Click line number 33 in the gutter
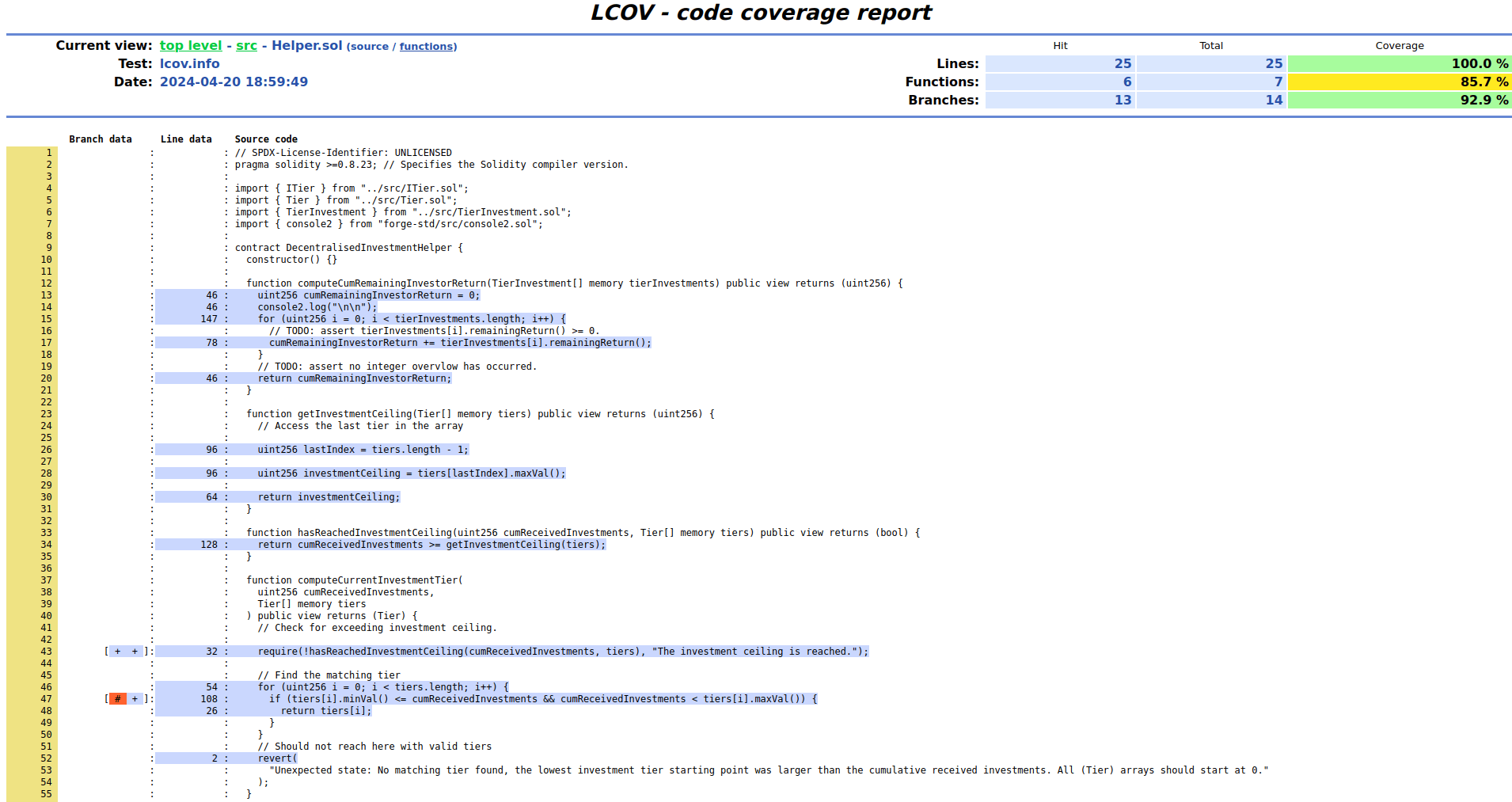Image resolution: width=1512 pixels, height=802 pixels. pos(47,533)
